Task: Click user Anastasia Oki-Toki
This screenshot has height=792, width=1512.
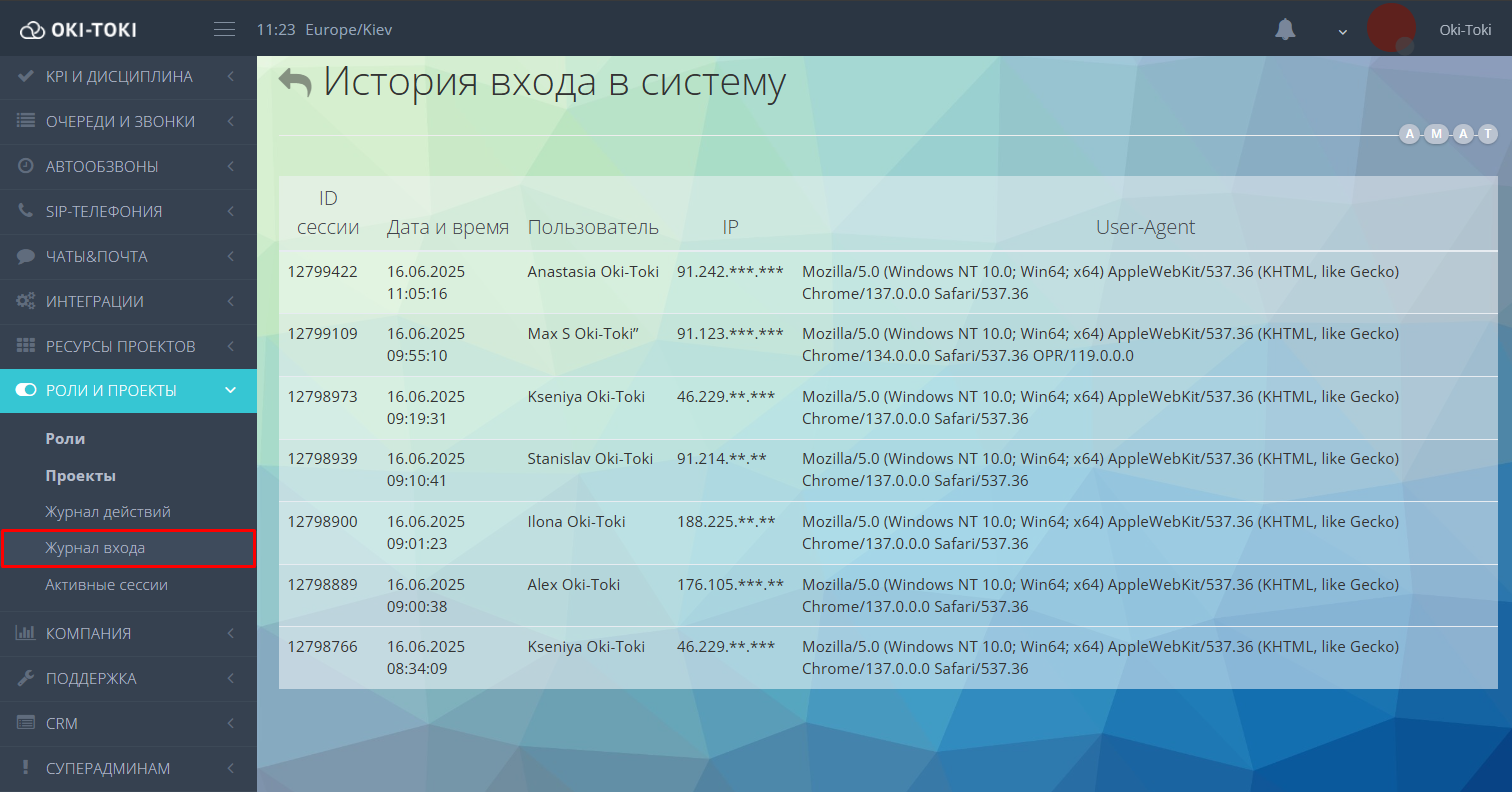Action: click(593, 271)
